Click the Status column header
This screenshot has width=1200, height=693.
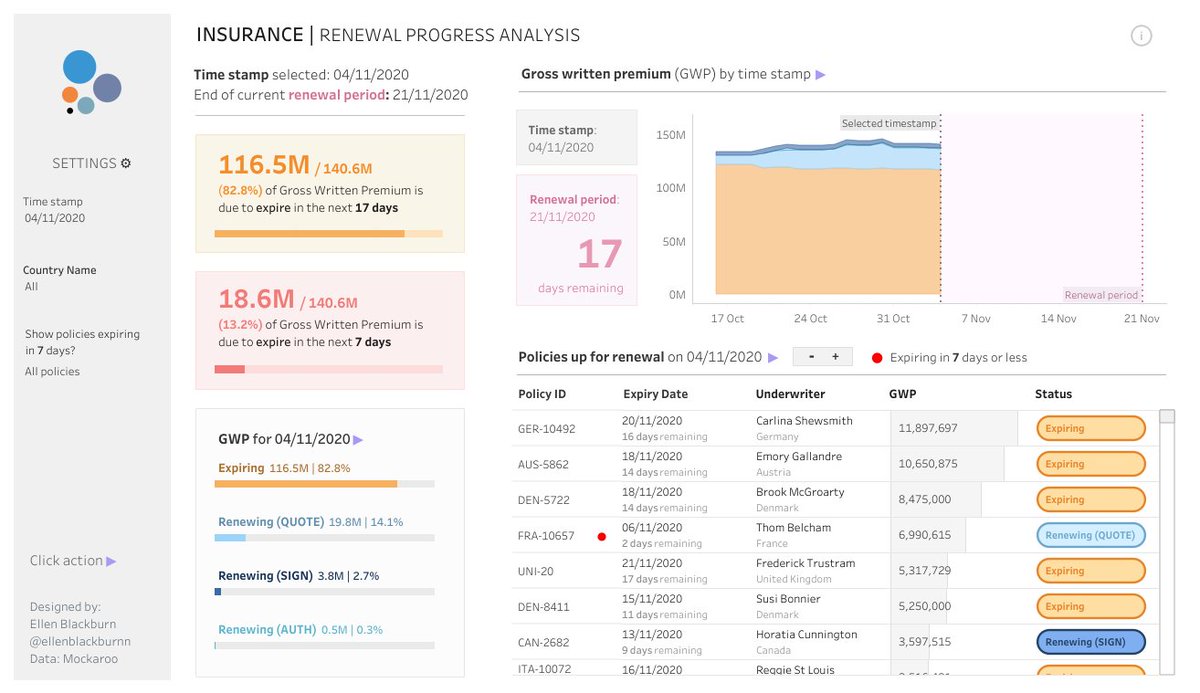[x=1053, y=394]
